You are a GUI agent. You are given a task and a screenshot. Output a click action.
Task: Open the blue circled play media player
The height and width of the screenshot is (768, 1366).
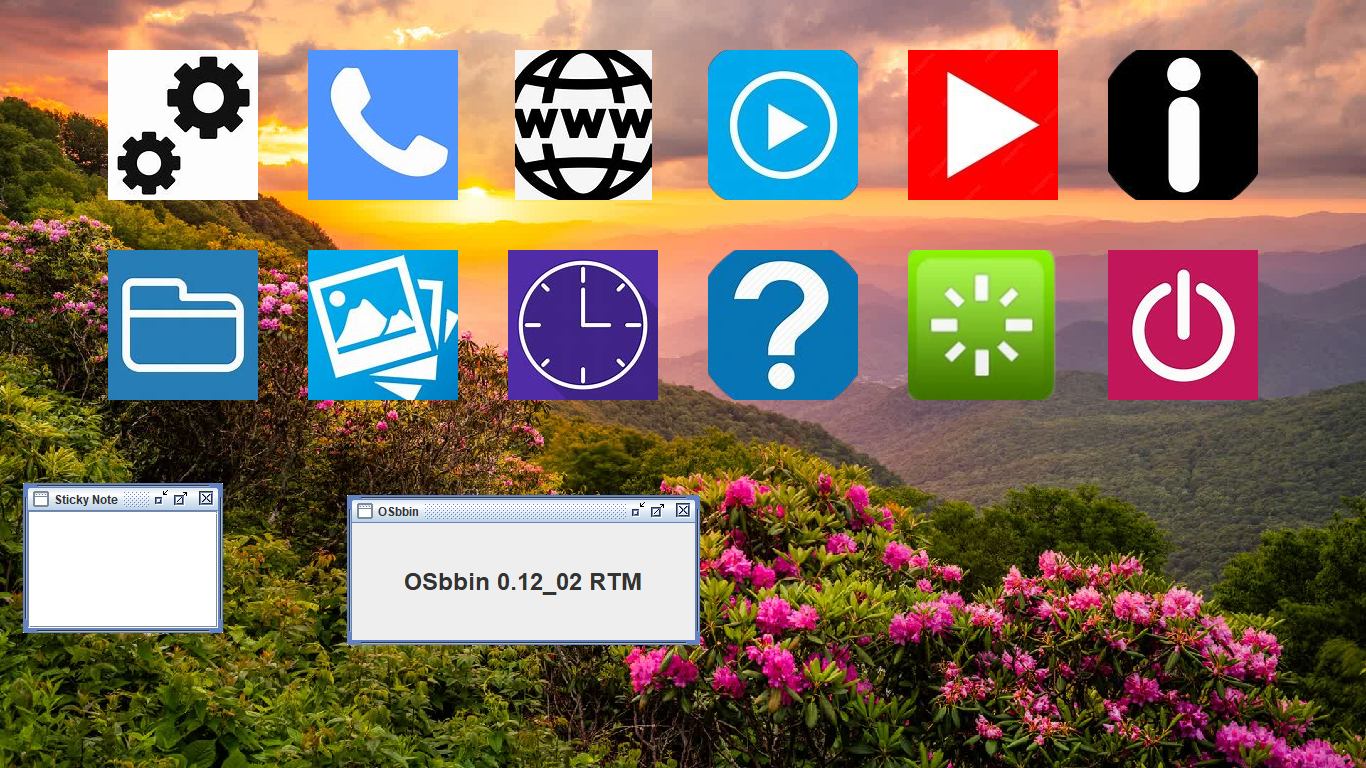coord(783,125)
